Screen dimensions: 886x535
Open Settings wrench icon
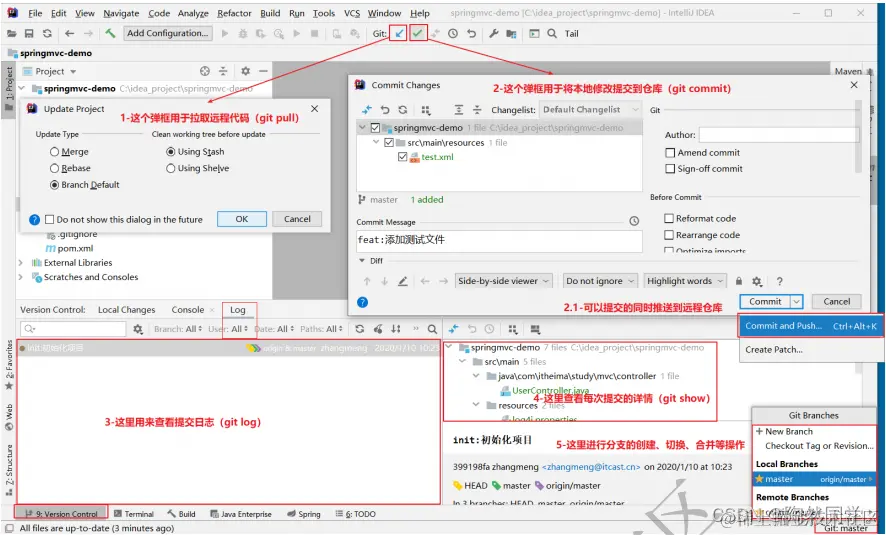(493, 33)
